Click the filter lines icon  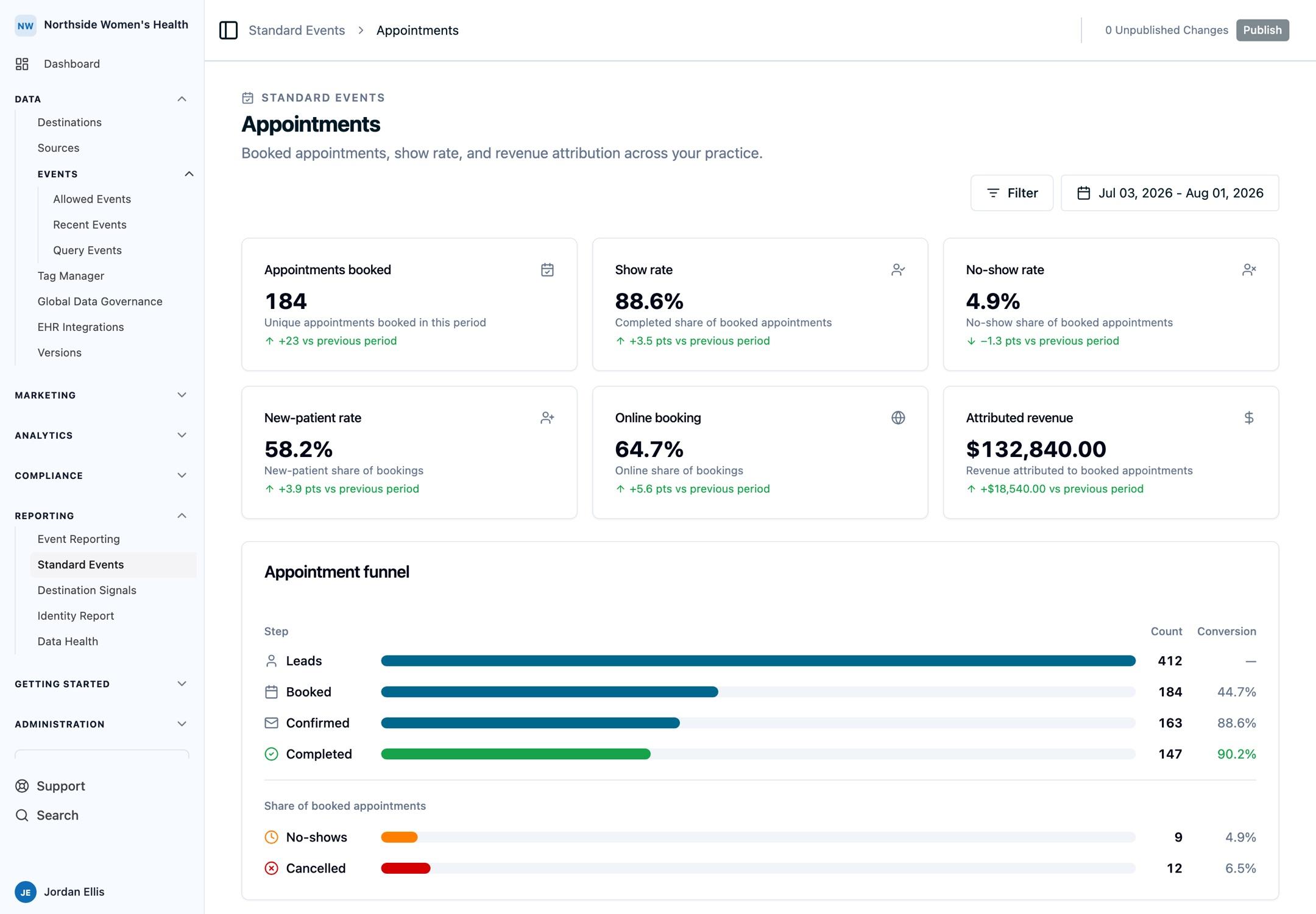(x=993, y=193)
